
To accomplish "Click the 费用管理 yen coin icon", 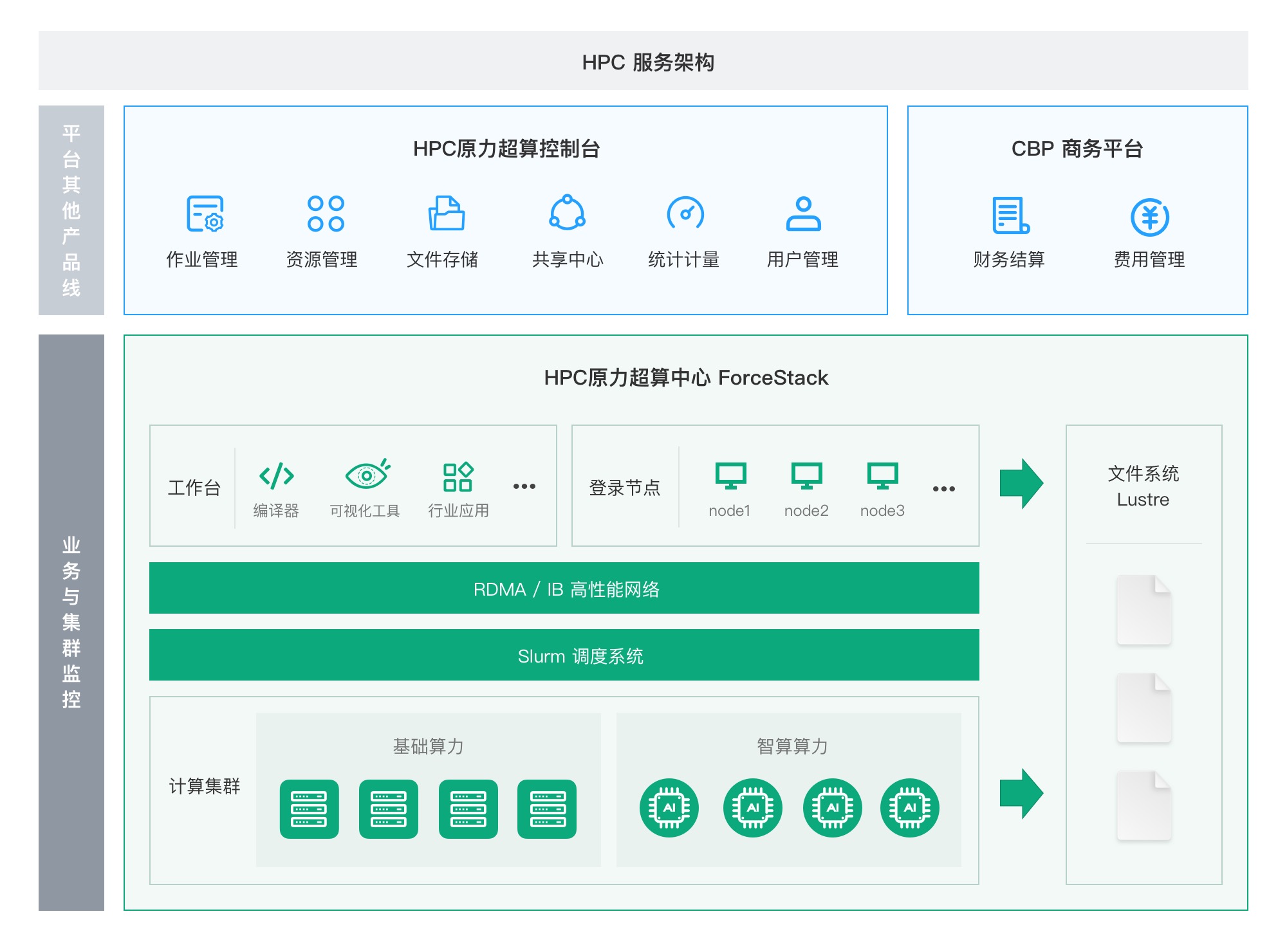I will pos(1150,217).
